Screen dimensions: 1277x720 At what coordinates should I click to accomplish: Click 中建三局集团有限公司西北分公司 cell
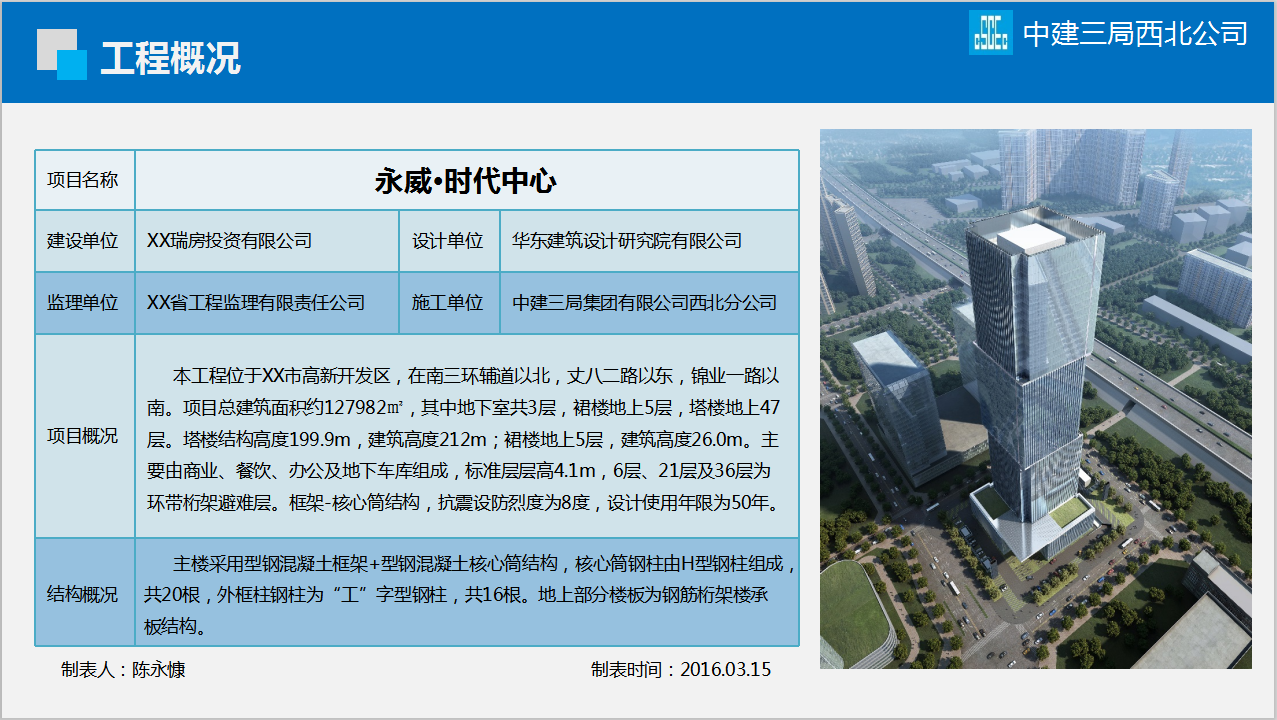649,303
